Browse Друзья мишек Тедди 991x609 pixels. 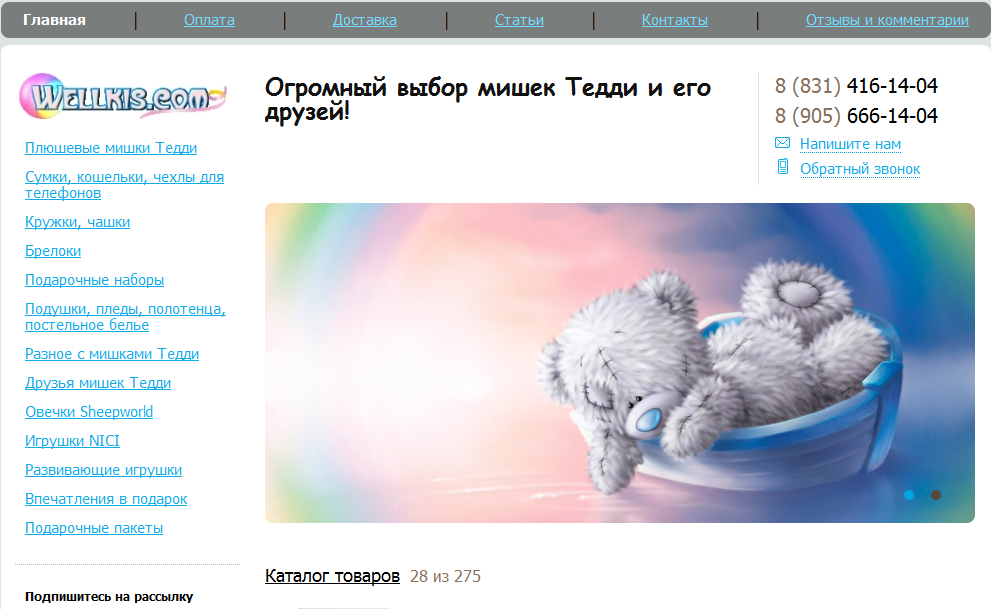pos(98,383)
